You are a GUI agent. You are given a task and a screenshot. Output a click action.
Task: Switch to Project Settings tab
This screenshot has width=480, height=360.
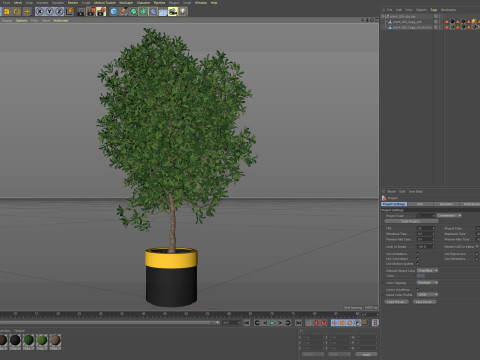tap(394, 204)
